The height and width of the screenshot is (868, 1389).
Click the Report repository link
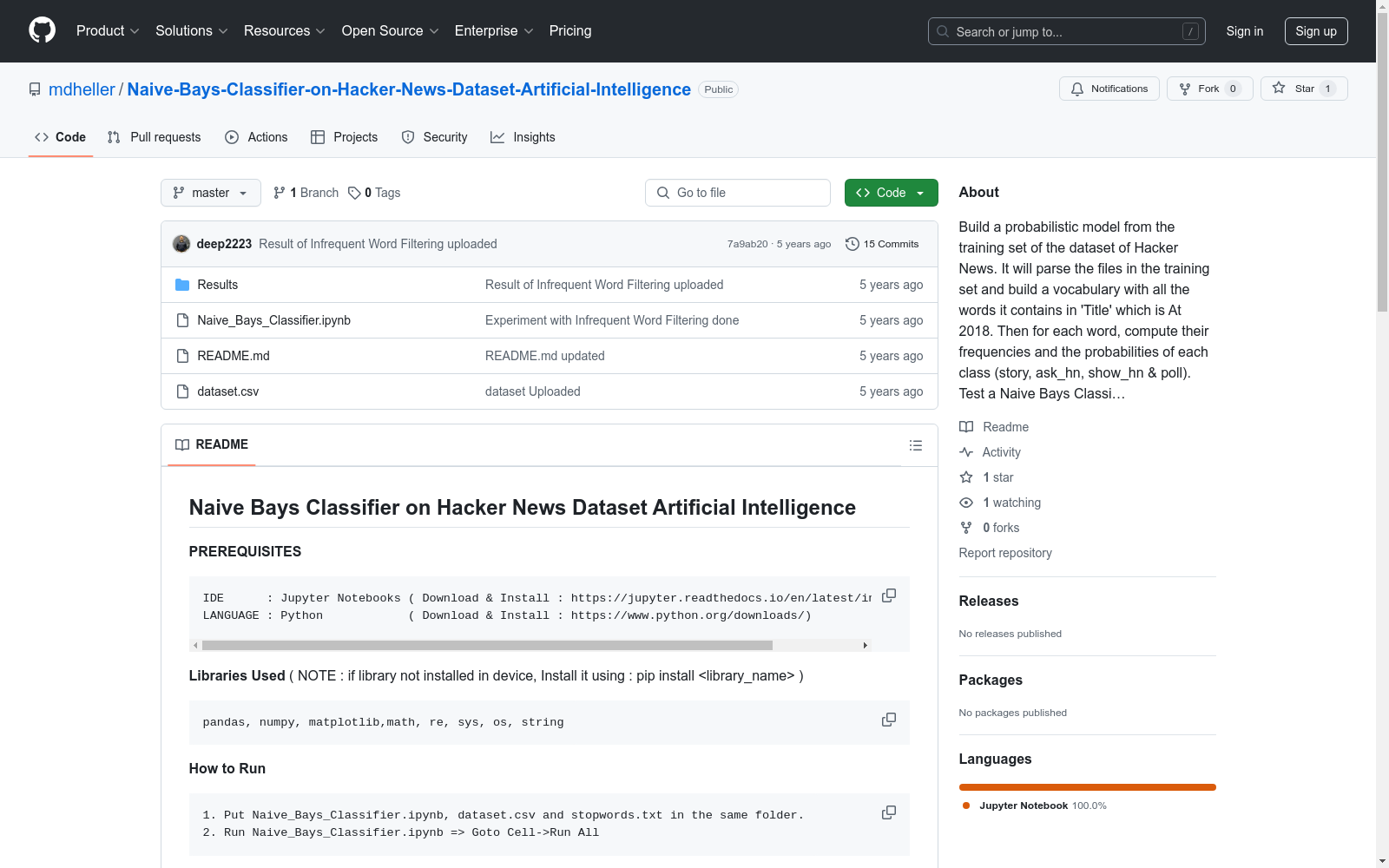point(1005,553)
